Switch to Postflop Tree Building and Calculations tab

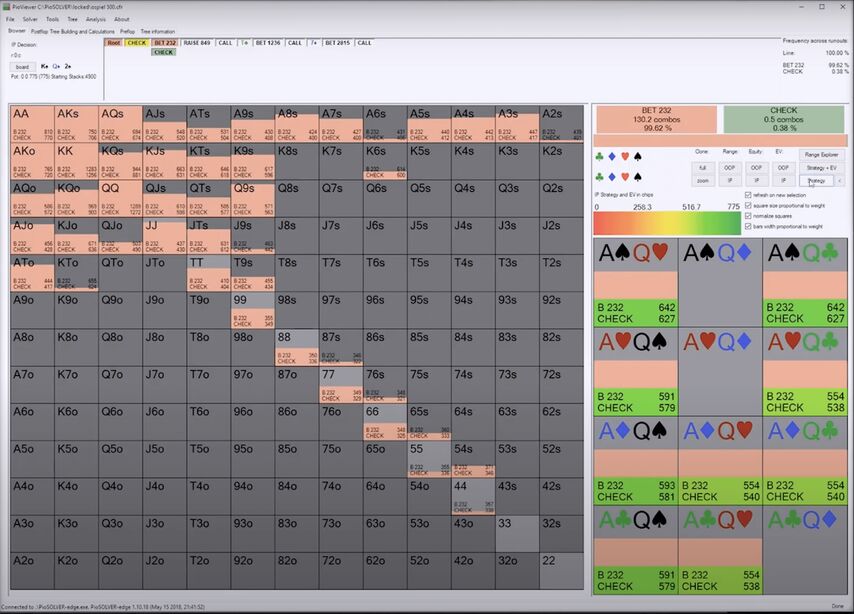click(x=73, y=32)
